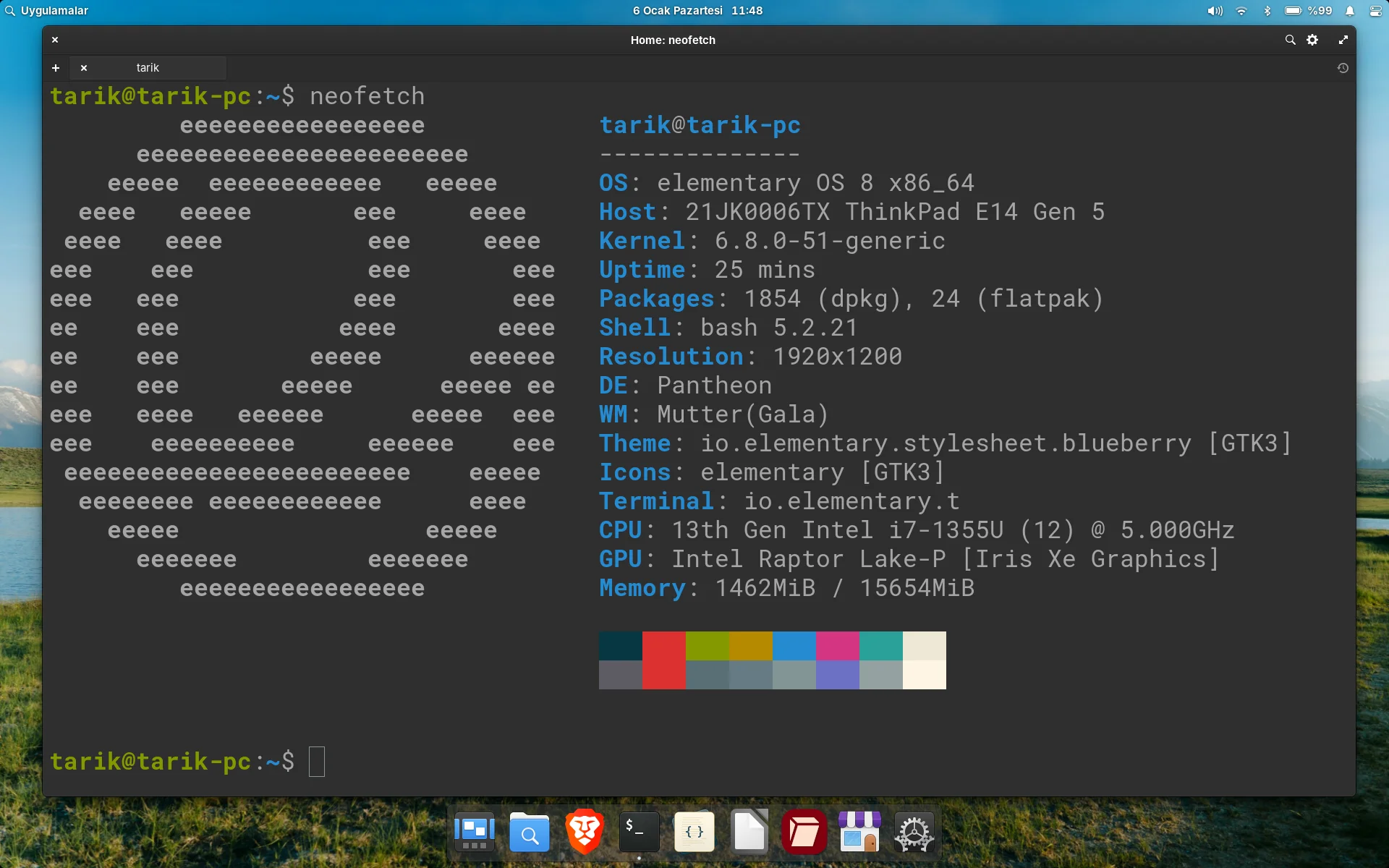Click the 'Home: neofetch' window title
The image size is (1389, 868).
(x=673, y=41)
